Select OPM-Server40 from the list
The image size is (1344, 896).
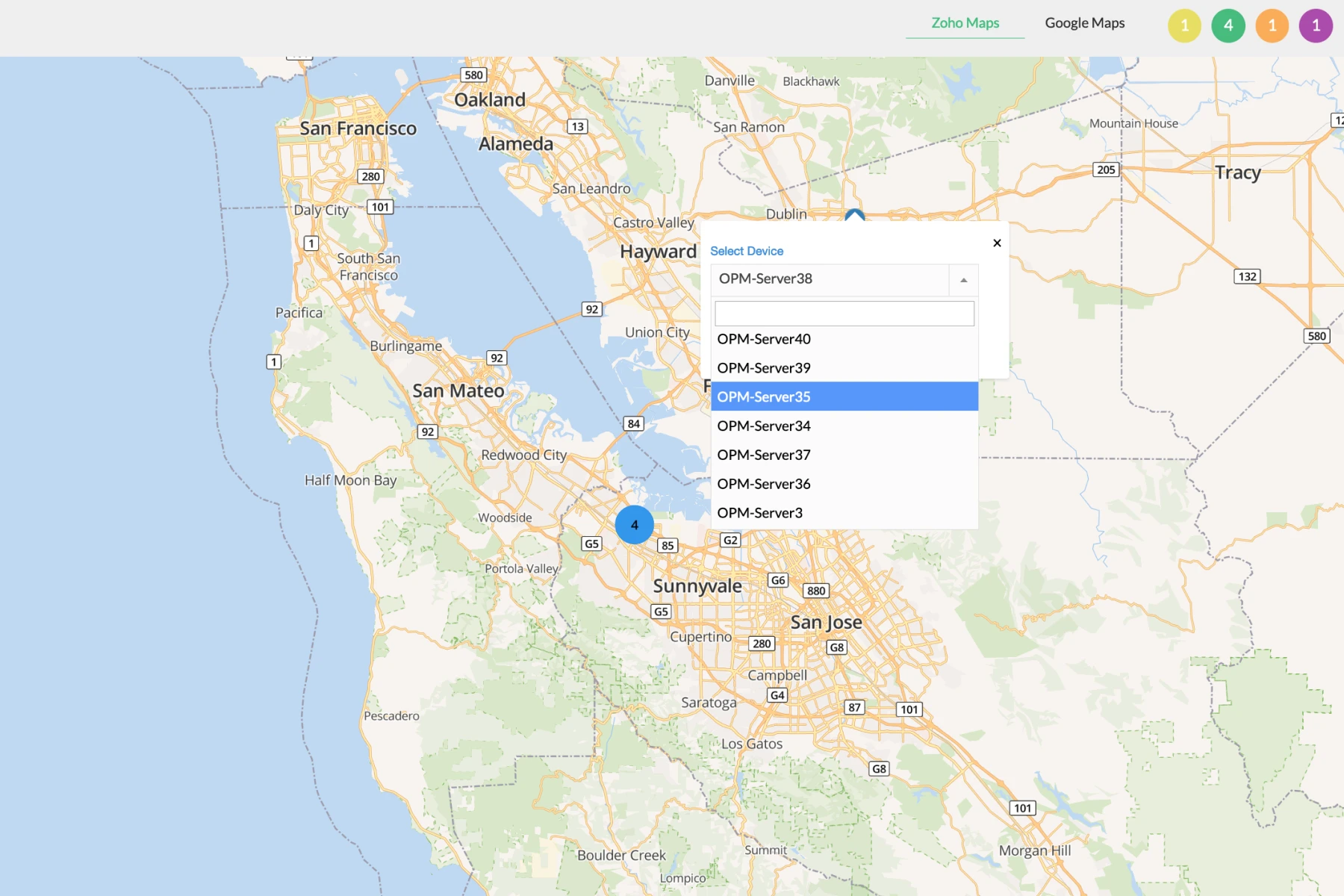click(x=844, y=339)
